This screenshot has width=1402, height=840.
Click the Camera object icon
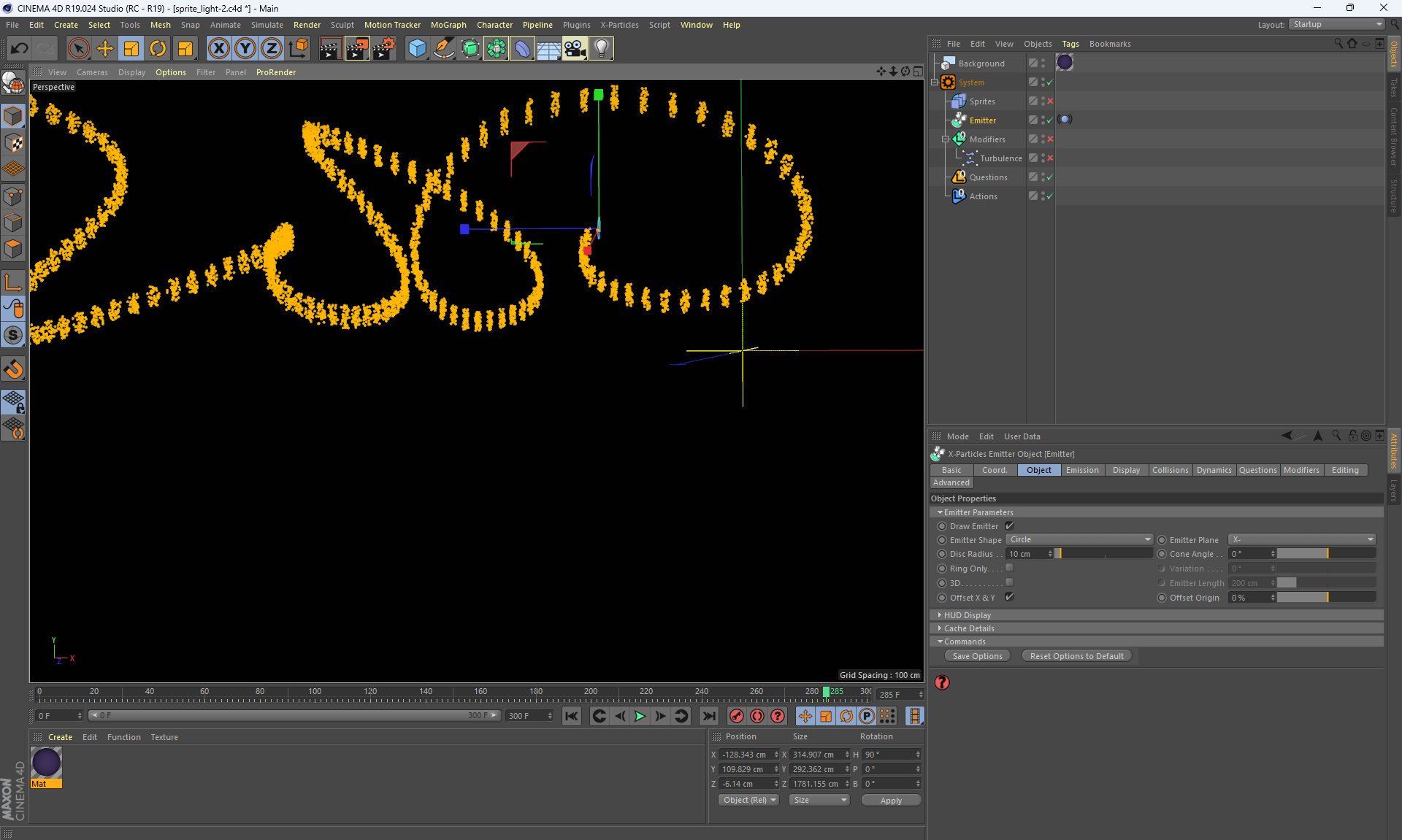575,49
